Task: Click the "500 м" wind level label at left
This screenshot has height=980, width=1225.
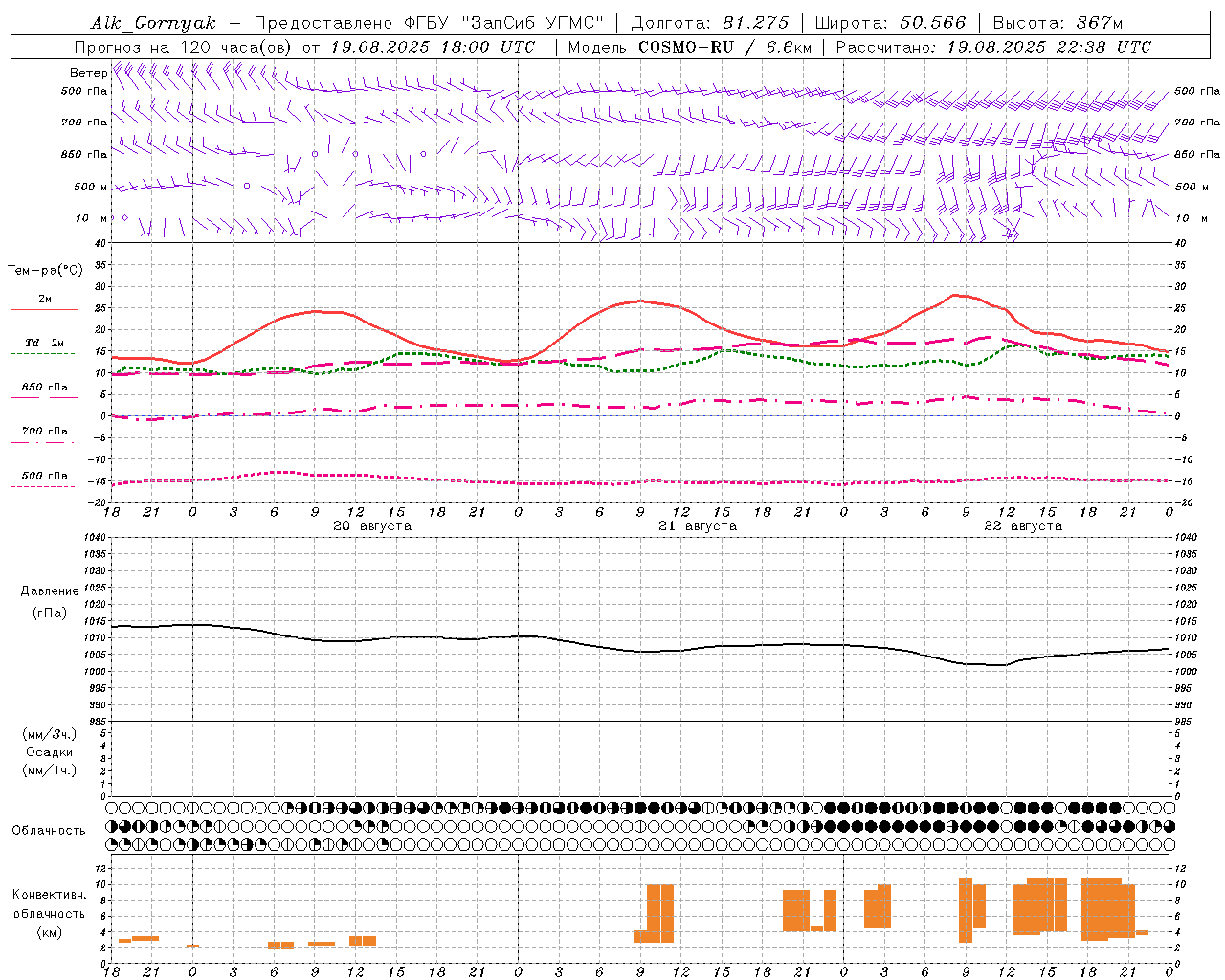Action: click(91, 187)
